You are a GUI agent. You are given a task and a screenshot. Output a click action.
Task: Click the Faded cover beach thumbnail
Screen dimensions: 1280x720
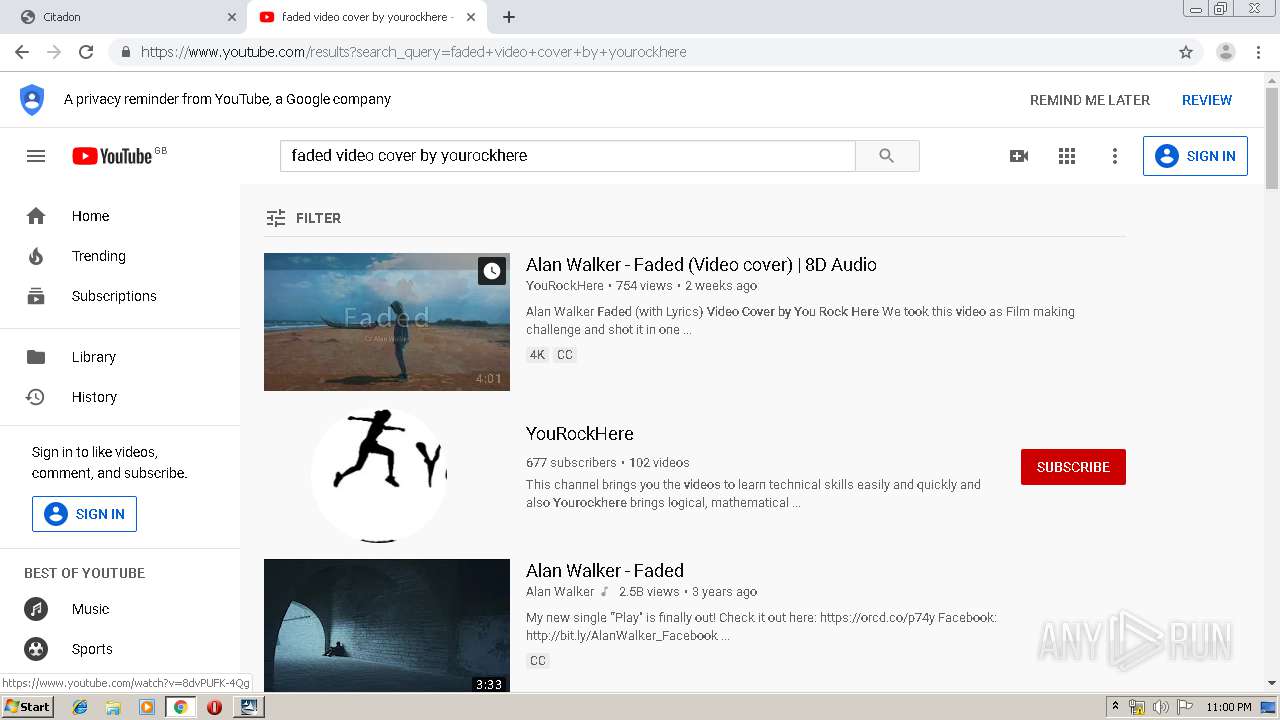[x=387, y=322]
